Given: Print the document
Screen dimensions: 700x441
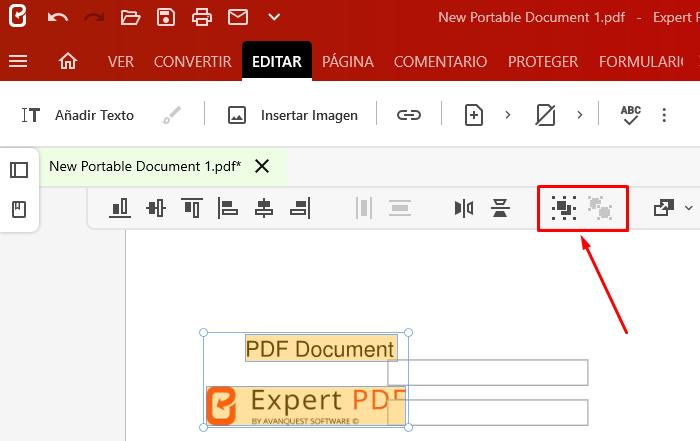Looking at the screenshot, I should click(202, 17).
